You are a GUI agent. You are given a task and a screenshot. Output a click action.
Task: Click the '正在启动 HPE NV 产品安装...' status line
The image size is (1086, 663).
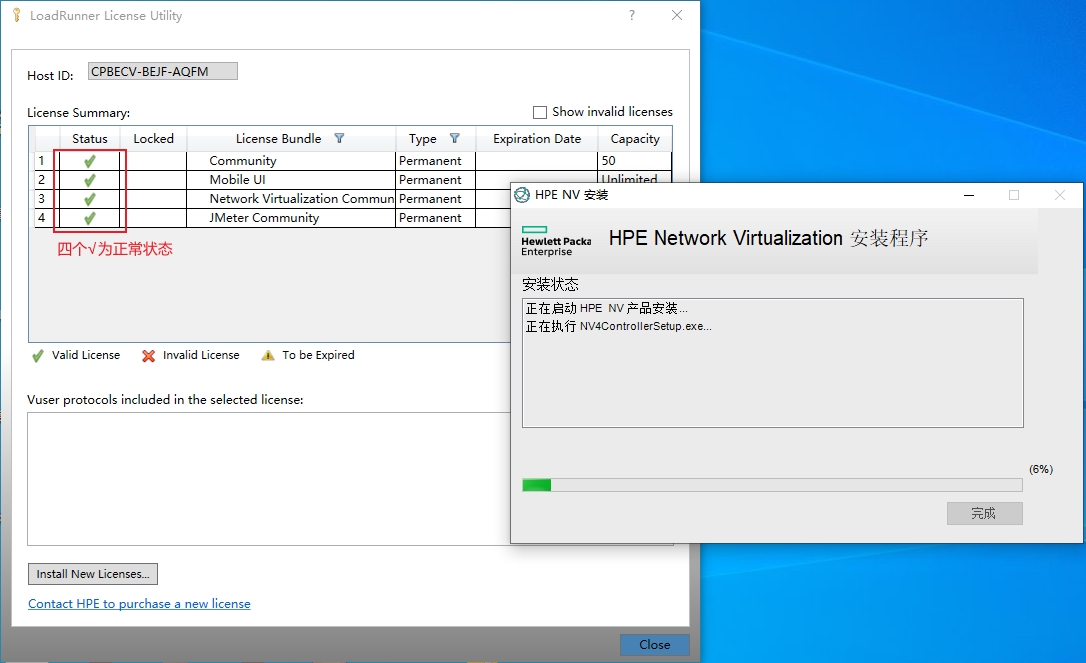pyautogui.click(x=607, y=308)
